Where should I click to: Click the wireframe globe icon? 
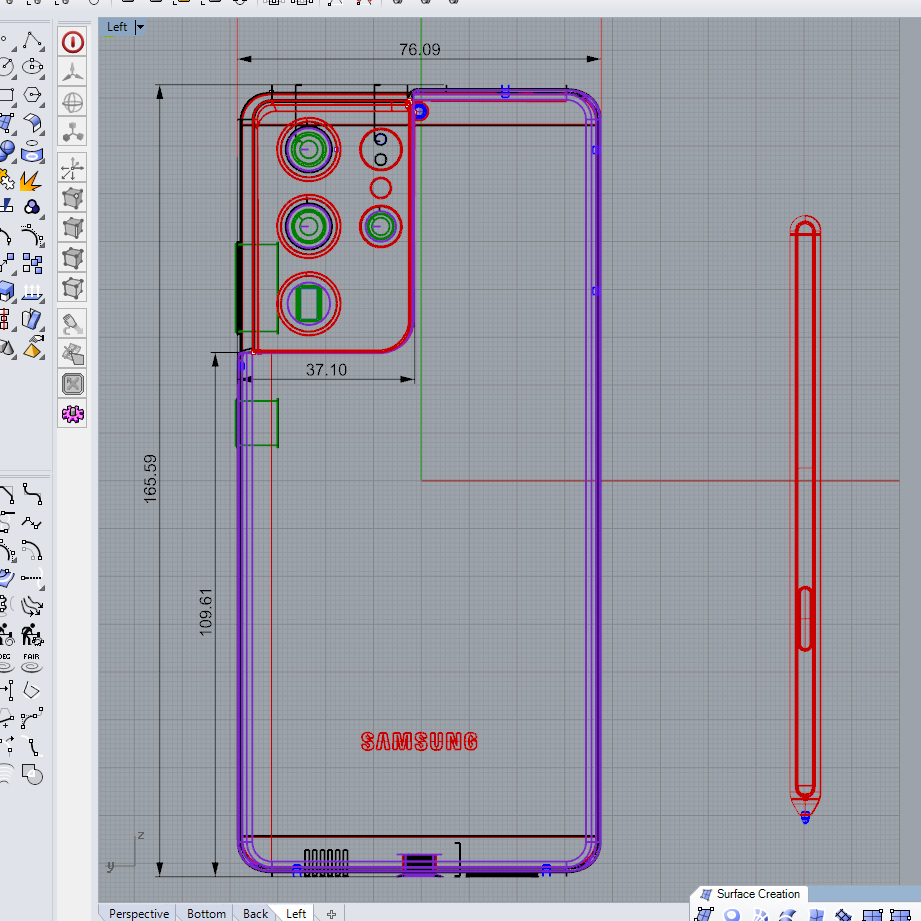click(73, 102)
